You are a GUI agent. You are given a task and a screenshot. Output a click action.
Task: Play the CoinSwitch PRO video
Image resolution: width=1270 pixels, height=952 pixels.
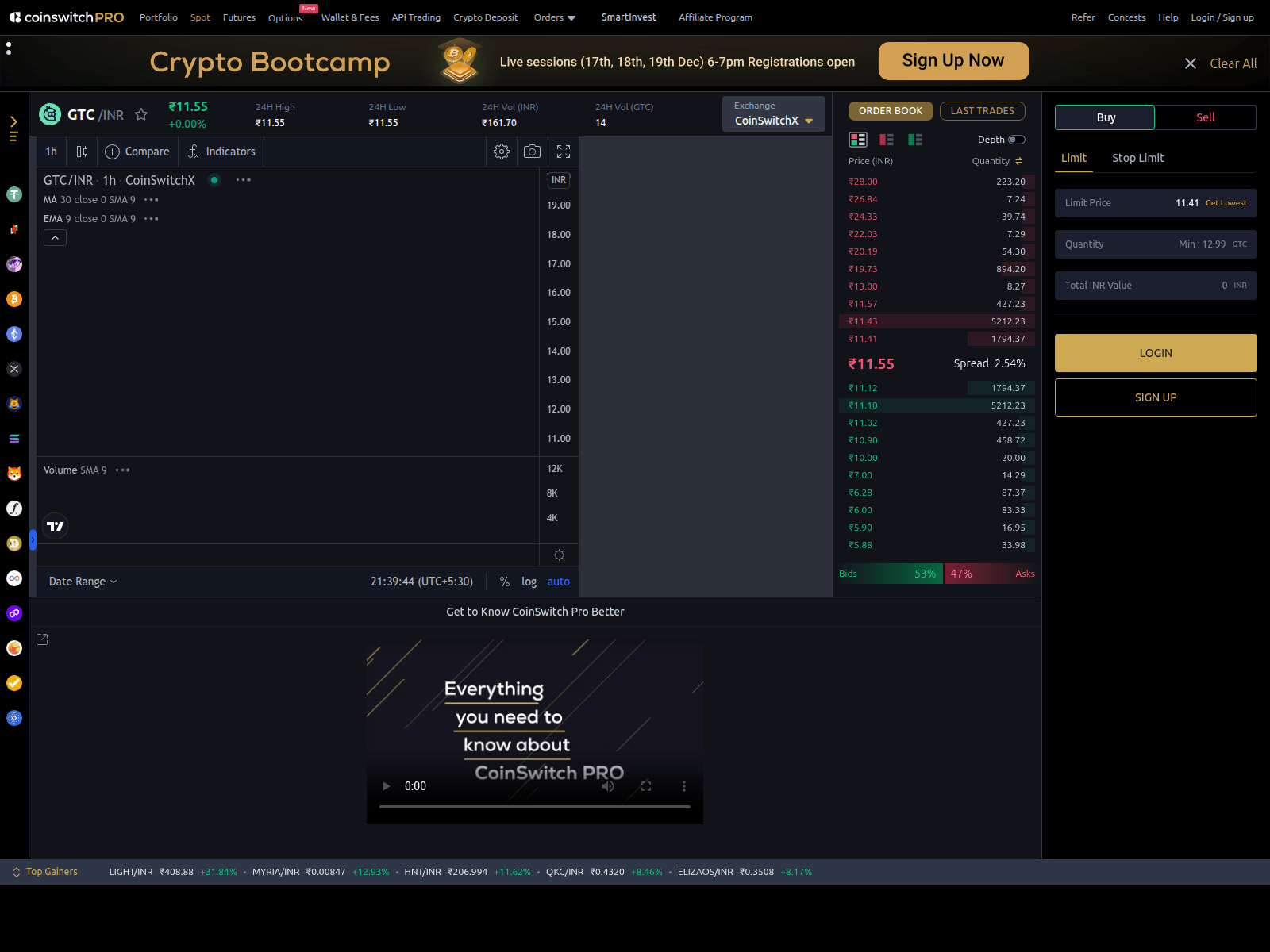387,786
